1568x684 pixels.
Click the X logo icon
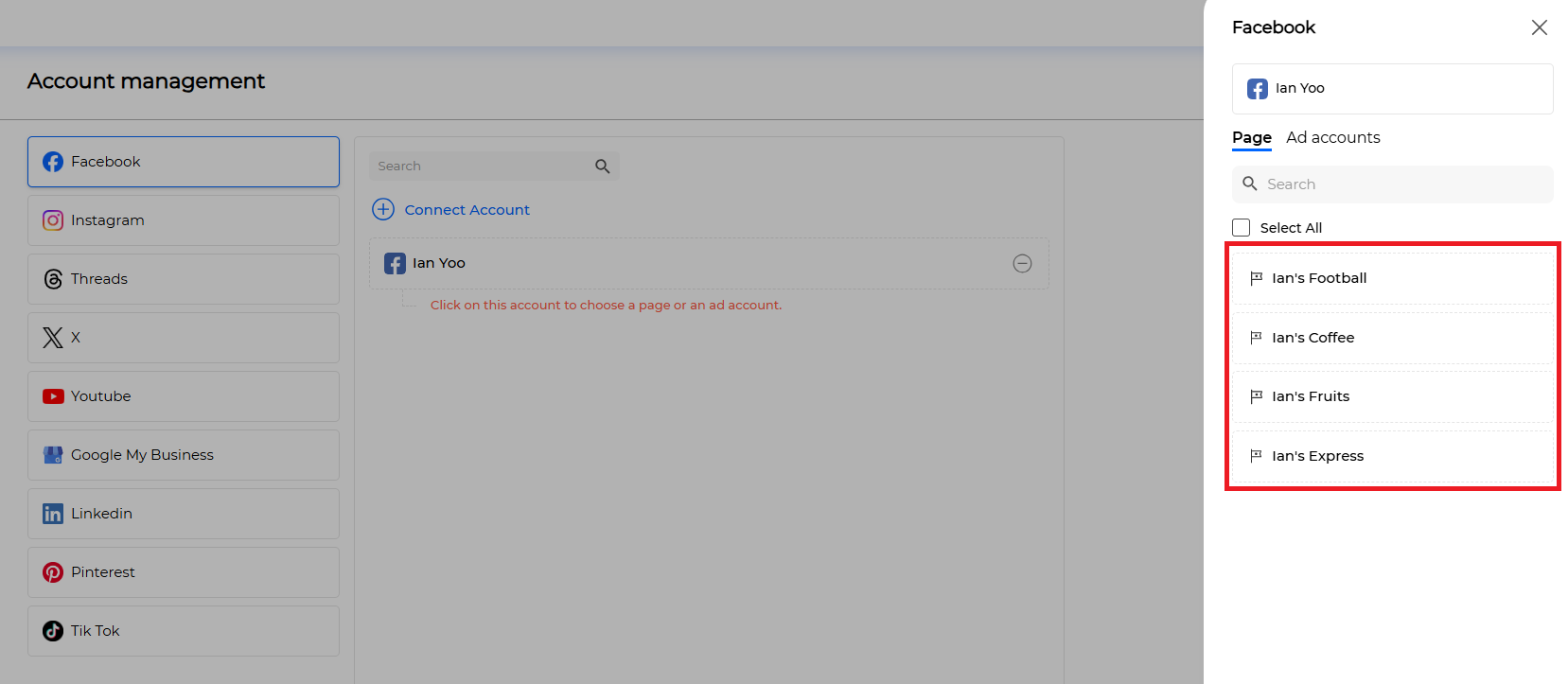click(53, 338)
